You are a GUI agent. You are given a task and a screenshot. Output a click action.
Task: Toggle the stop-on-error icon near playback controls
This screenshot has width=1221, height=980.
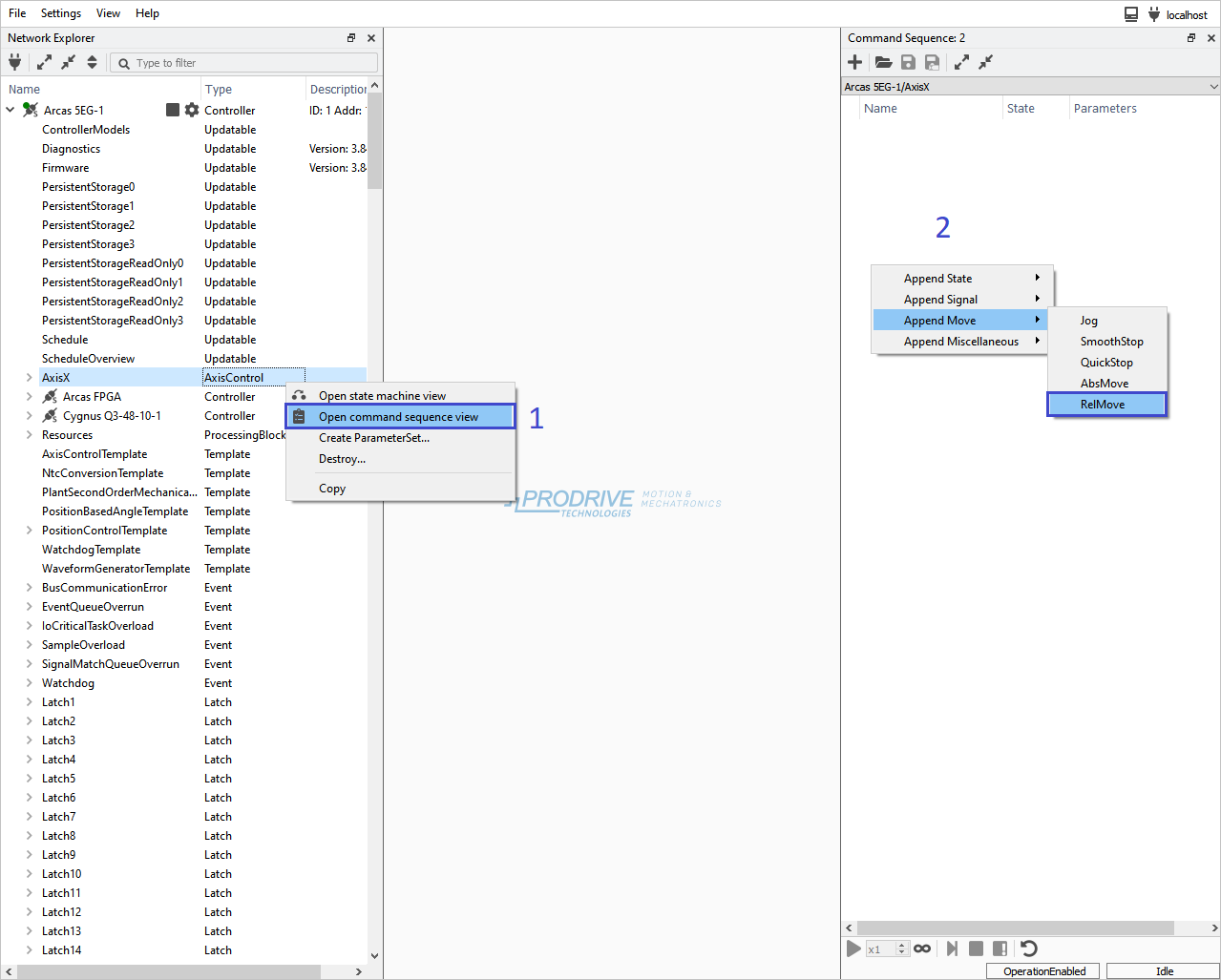[x=1000, y=948]
